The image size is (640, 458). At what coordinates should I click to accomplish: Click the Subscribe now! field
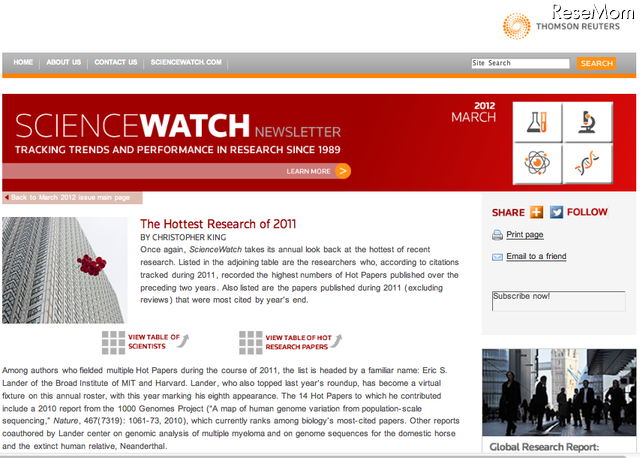coord(558,301)
